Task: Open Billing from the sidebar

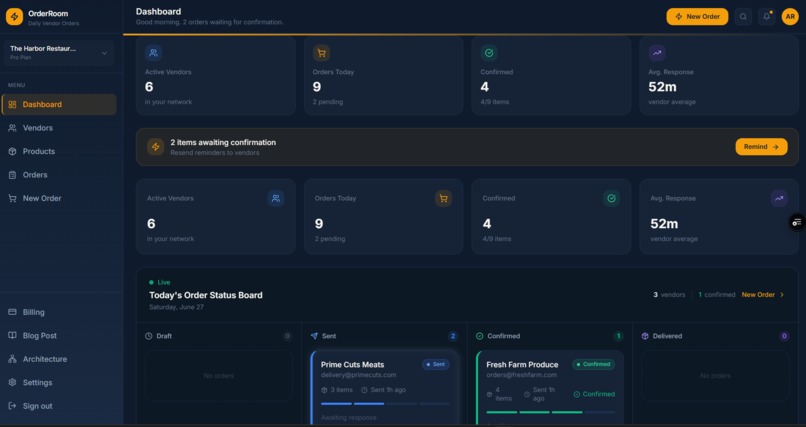Action: (59, 312)
